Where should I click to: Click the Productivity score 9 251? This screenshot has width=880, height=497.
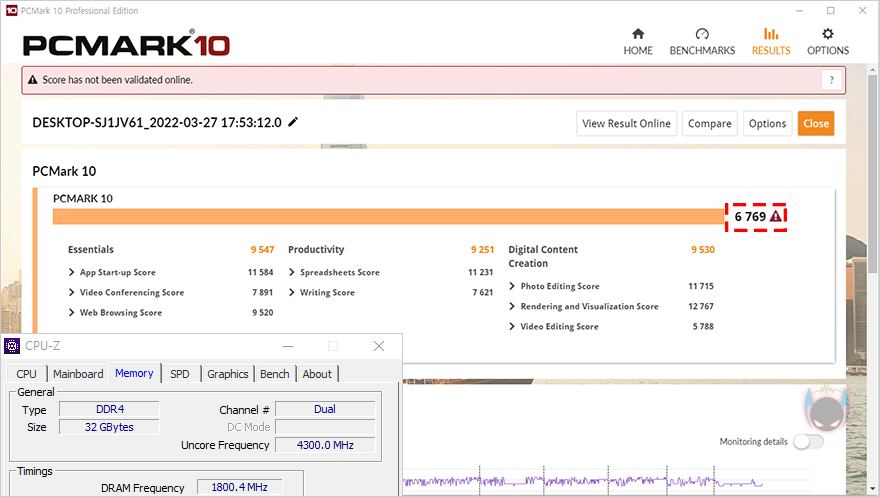tap(483, 250)
